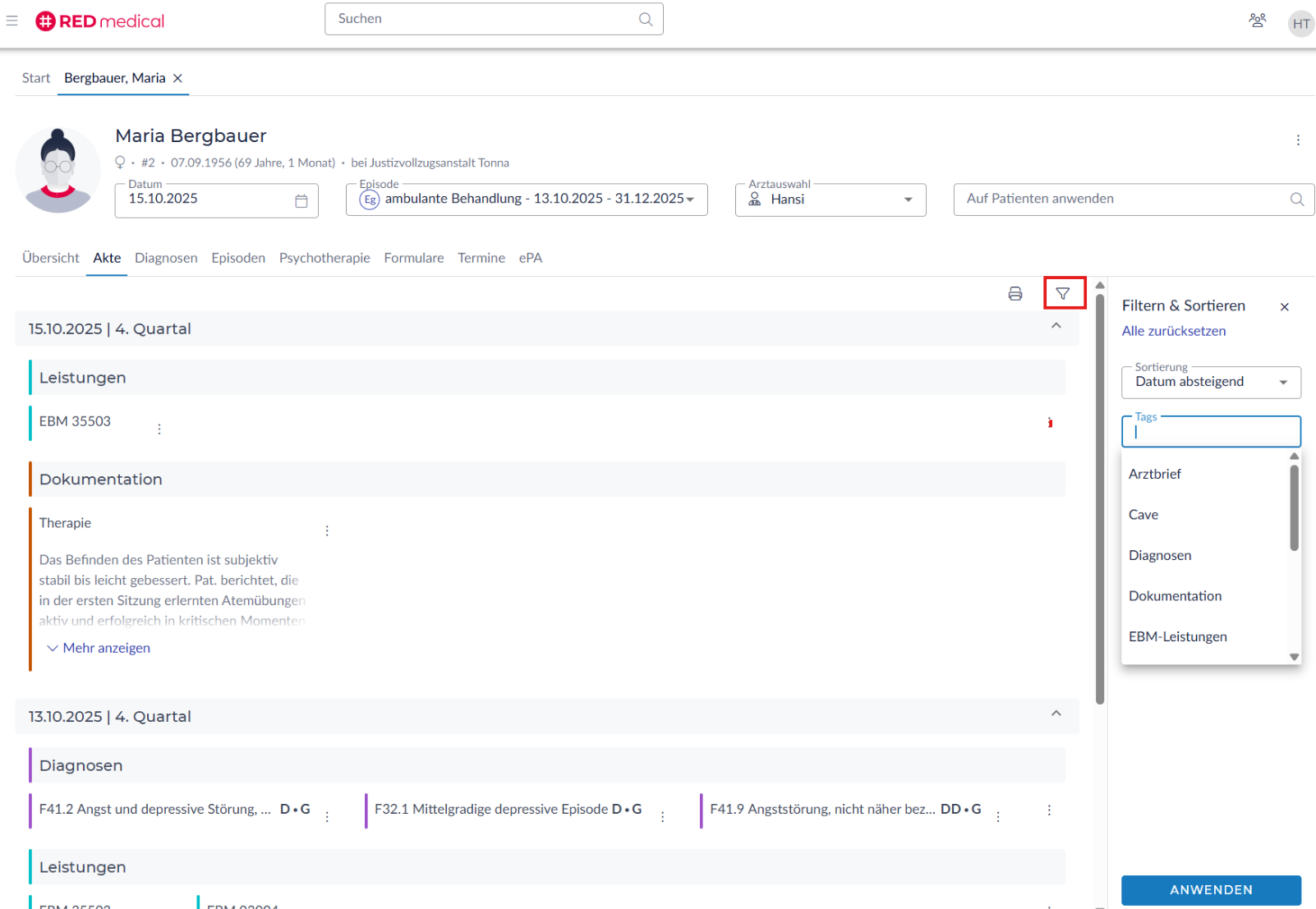The width and height of the screenshot is (1316, 909).
Task: Open the Arztauswahl dropdown
Action: 908,200
